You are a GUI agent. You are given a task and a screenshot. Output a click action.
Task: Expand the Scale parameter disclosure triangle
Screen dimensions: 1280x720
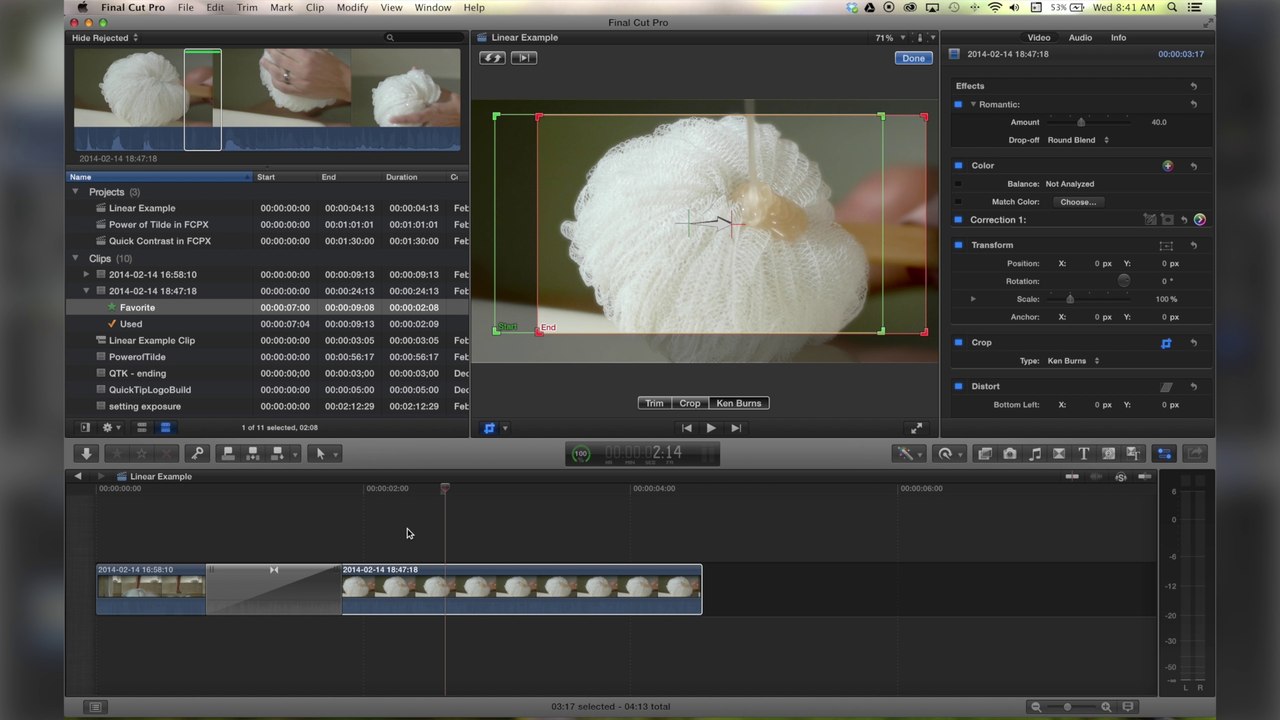coord(972,299)
